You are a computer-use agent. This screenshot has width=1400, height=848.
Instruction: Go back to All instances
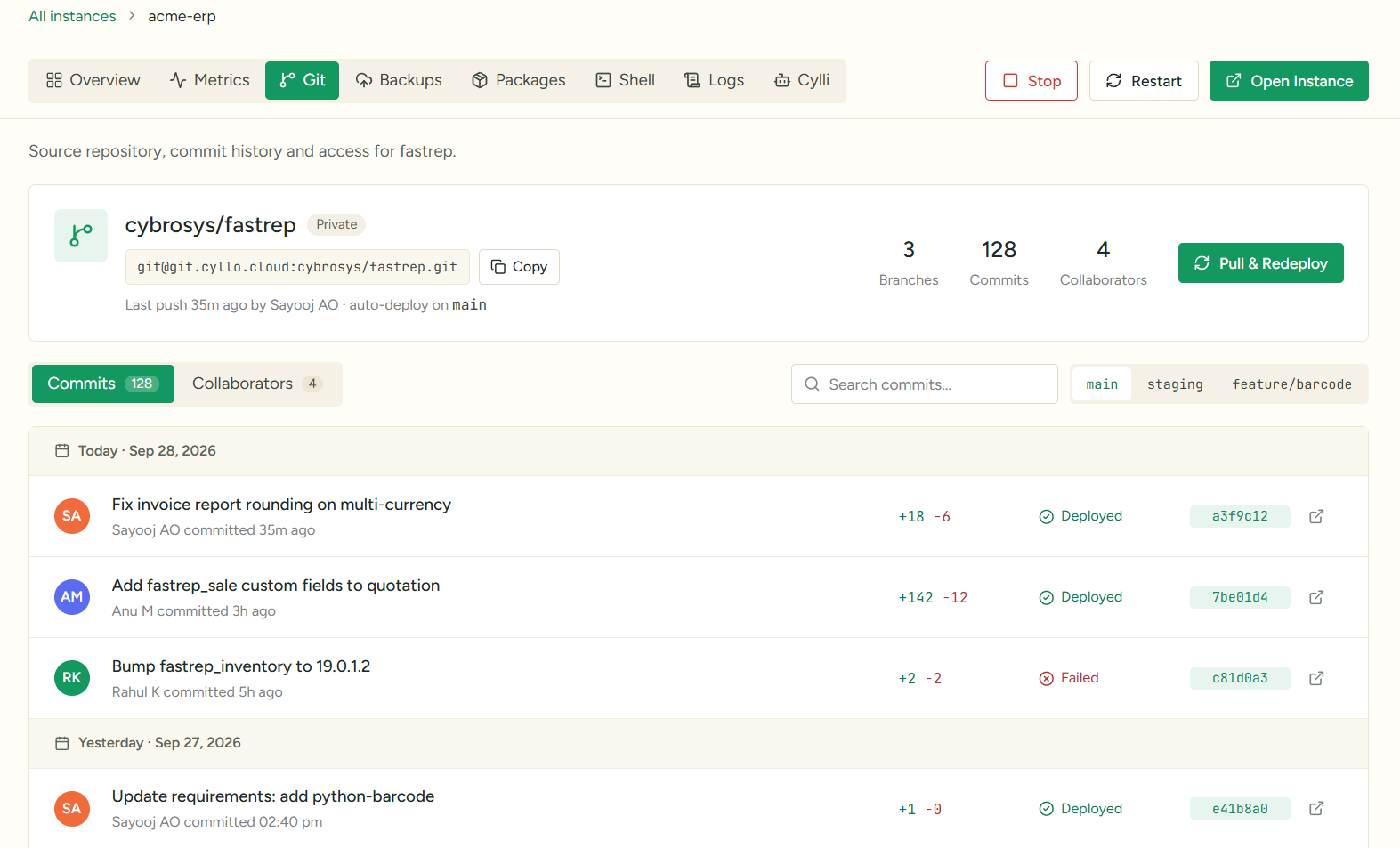tap(72, 16)
